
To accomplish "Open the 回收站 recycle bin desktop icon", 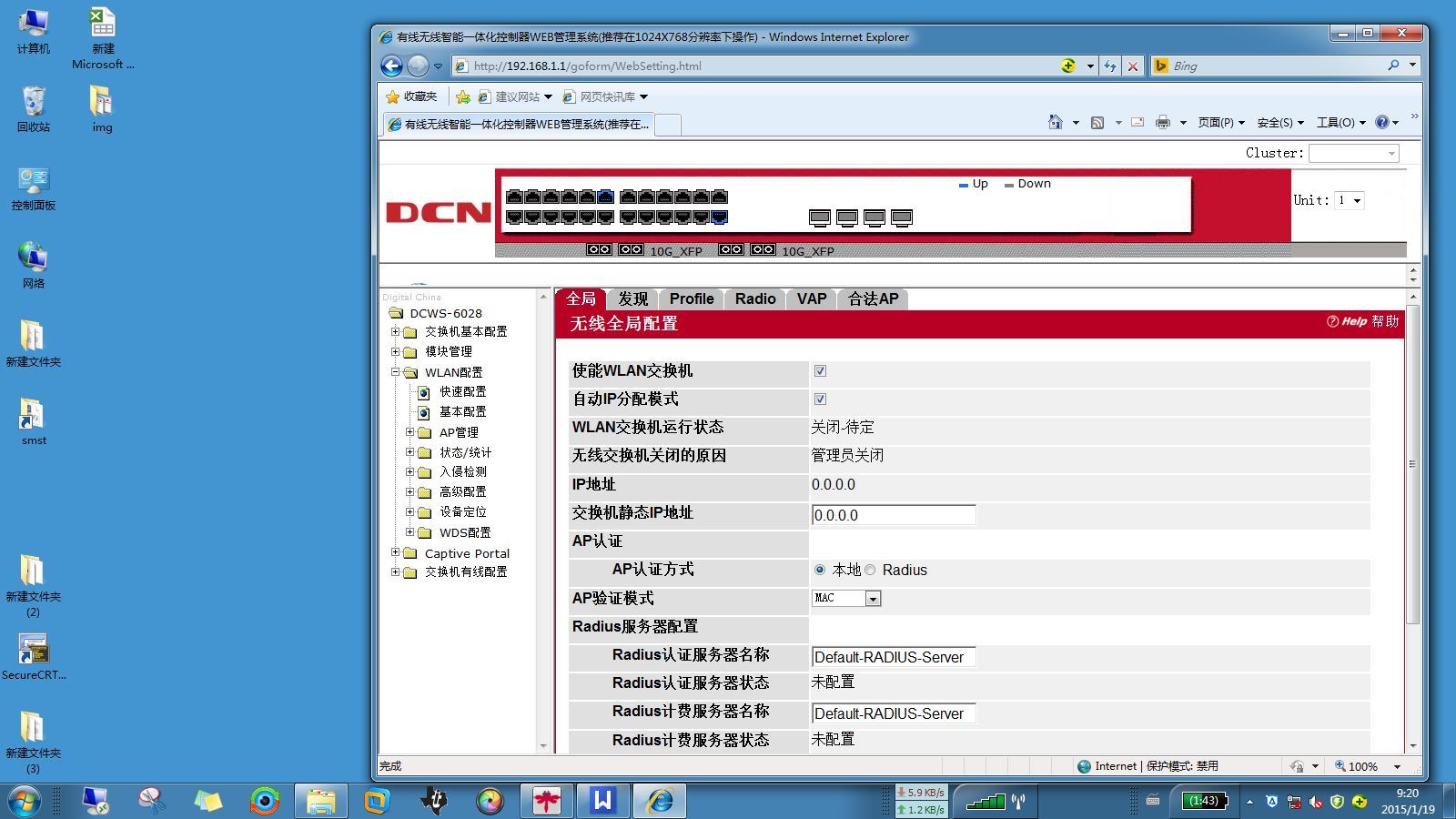I will [34, 109].
